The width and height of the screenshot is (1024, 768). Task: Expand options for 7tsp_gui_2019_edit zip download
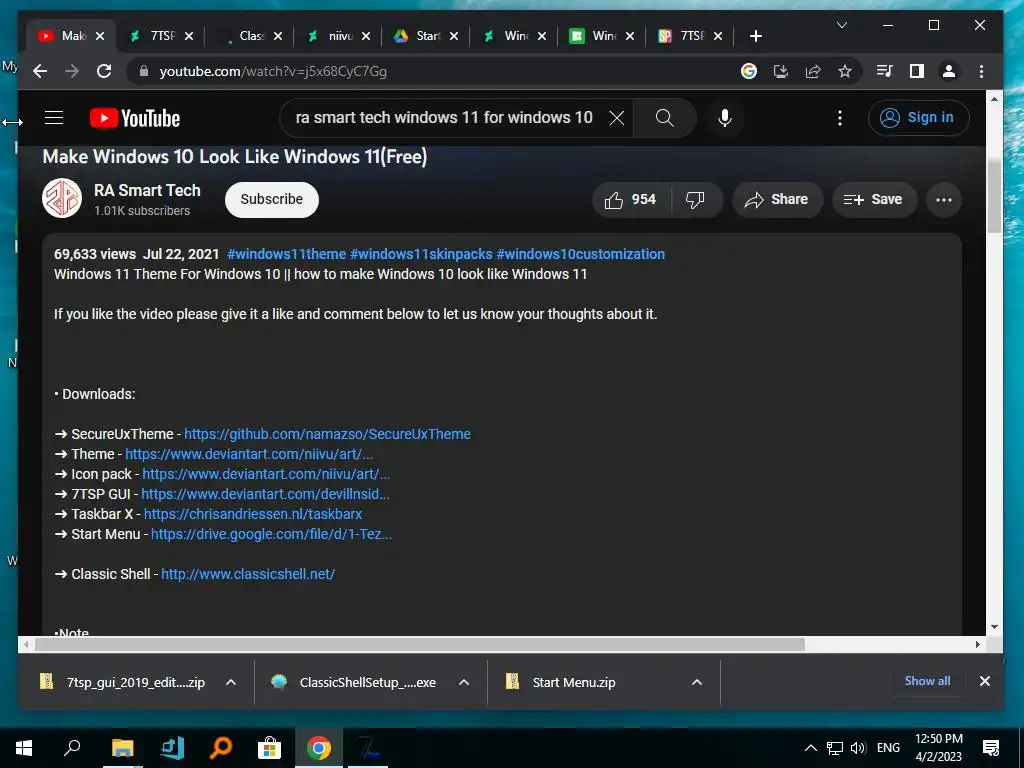(231, 682)
